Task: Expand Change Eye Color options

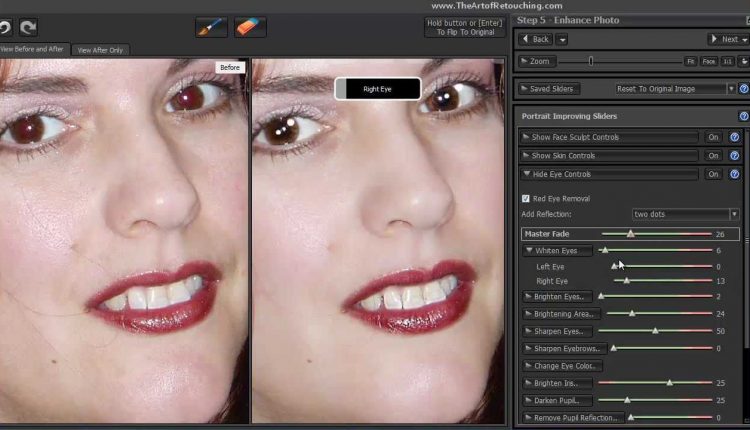Action: [562, 366]
